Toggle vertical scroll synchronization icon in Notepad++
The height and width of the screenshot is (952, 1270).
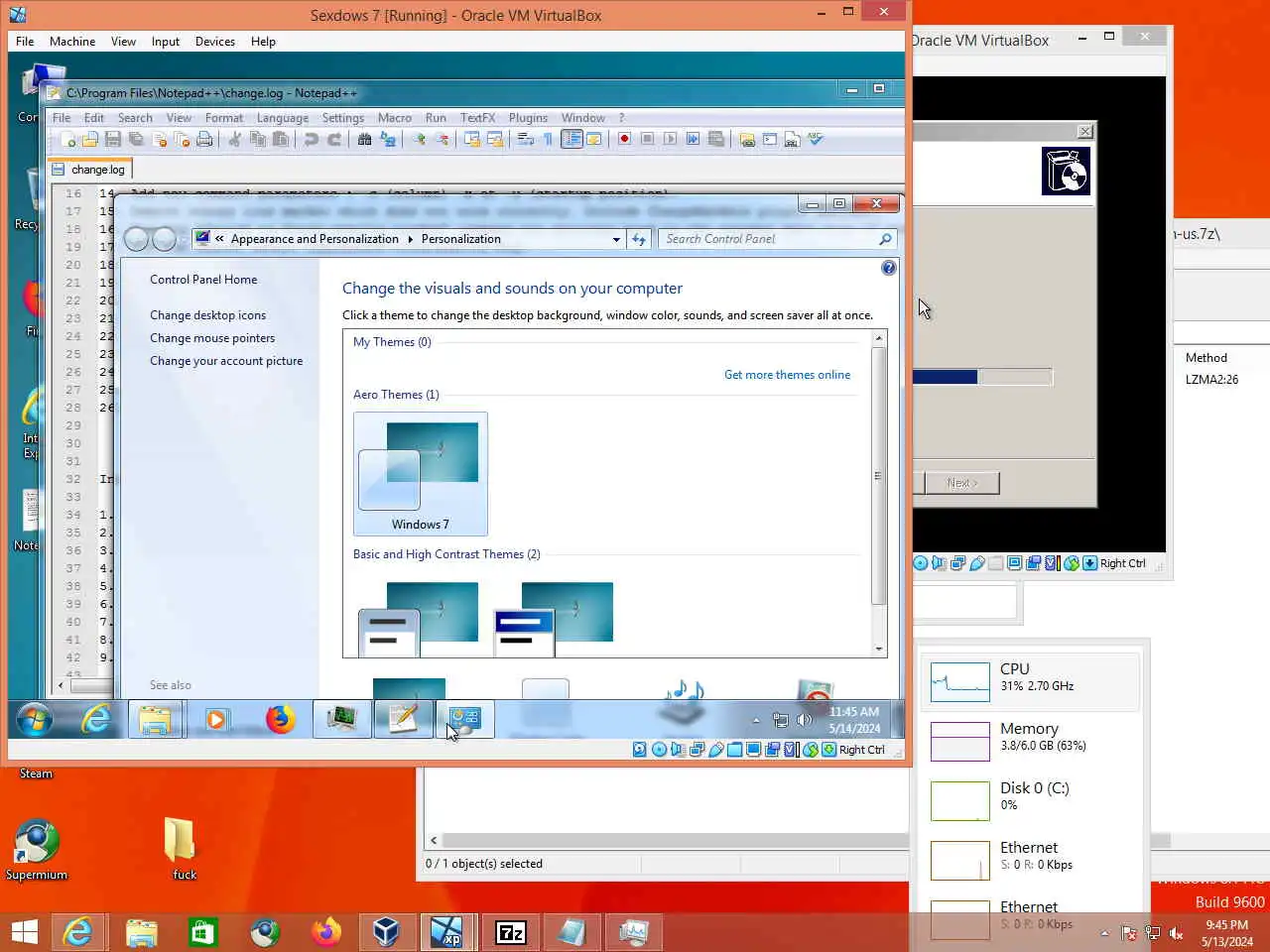point(472,139)
